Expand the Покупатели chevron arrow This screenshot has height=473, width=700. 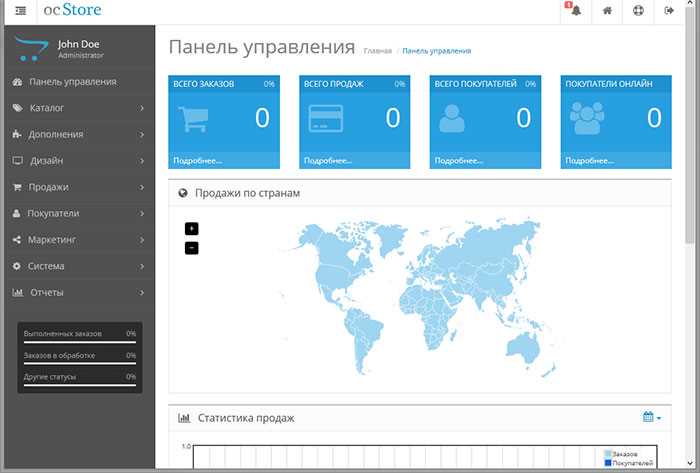click(x=142, y=214)
